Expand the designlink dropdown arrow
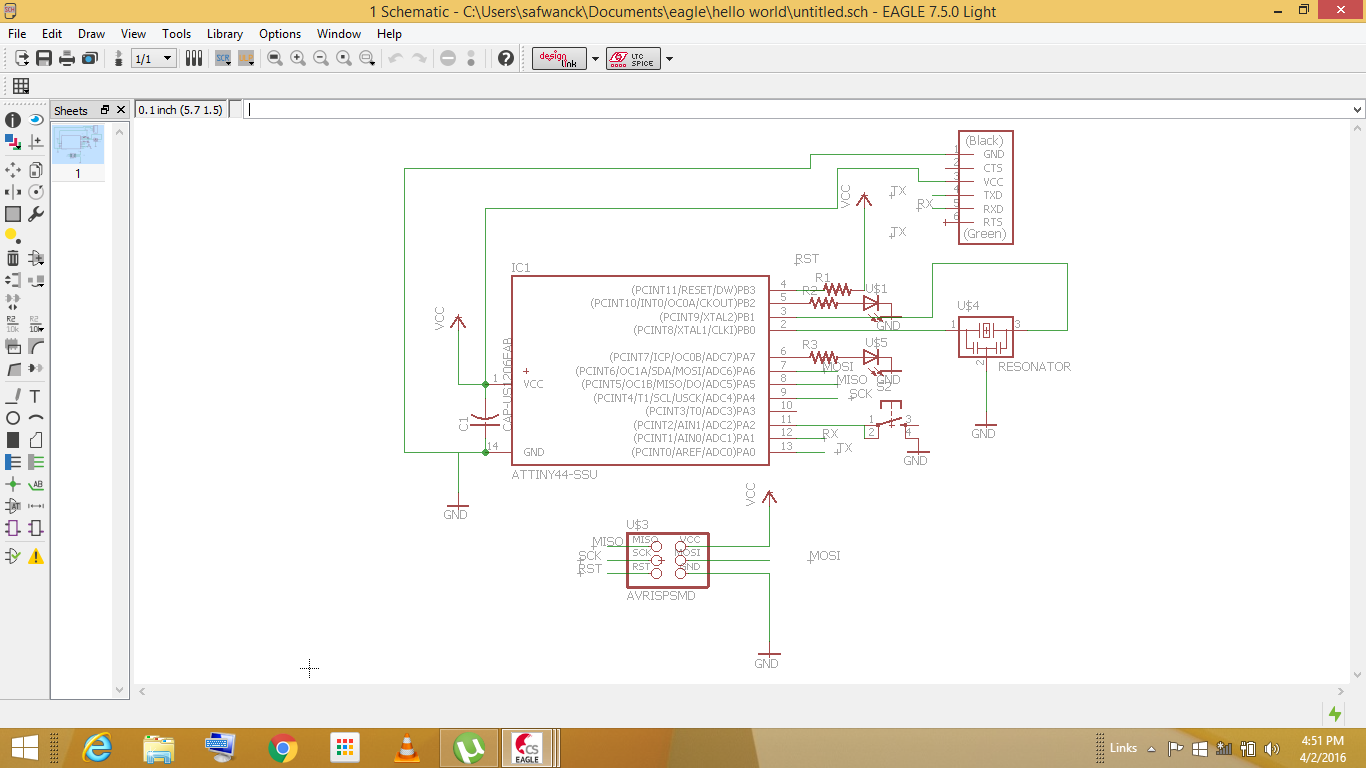 click(x=595, y=58)
